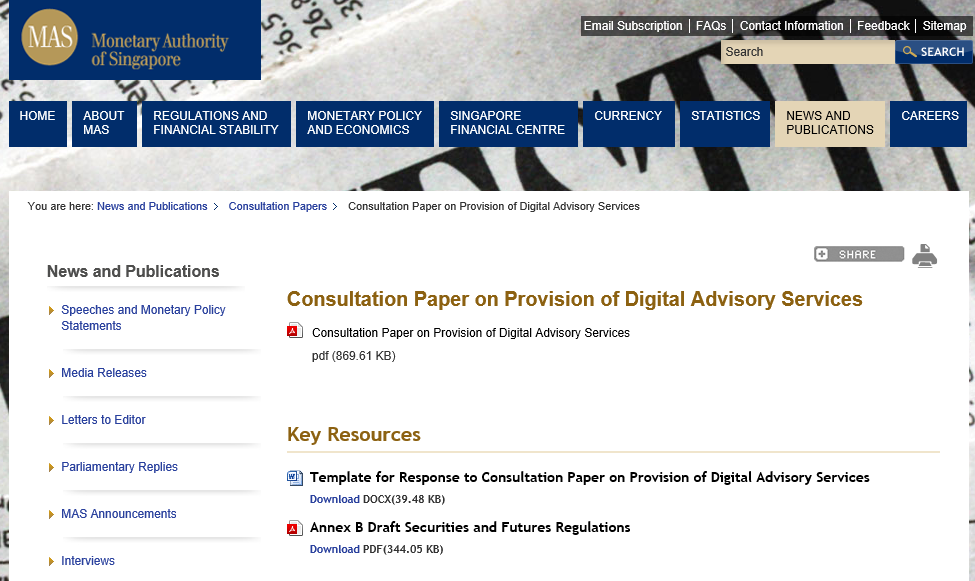The height and width of the screenshot is (581, 975).
Task: Click the PDF icon beside Consultation Paper
Action: click(x=294, y=332)
